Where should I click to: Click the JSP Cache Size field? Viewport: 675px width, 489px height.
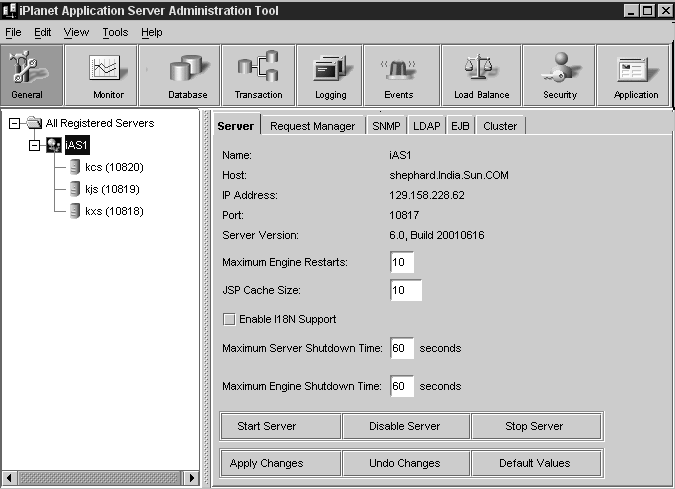pos(406,290)
